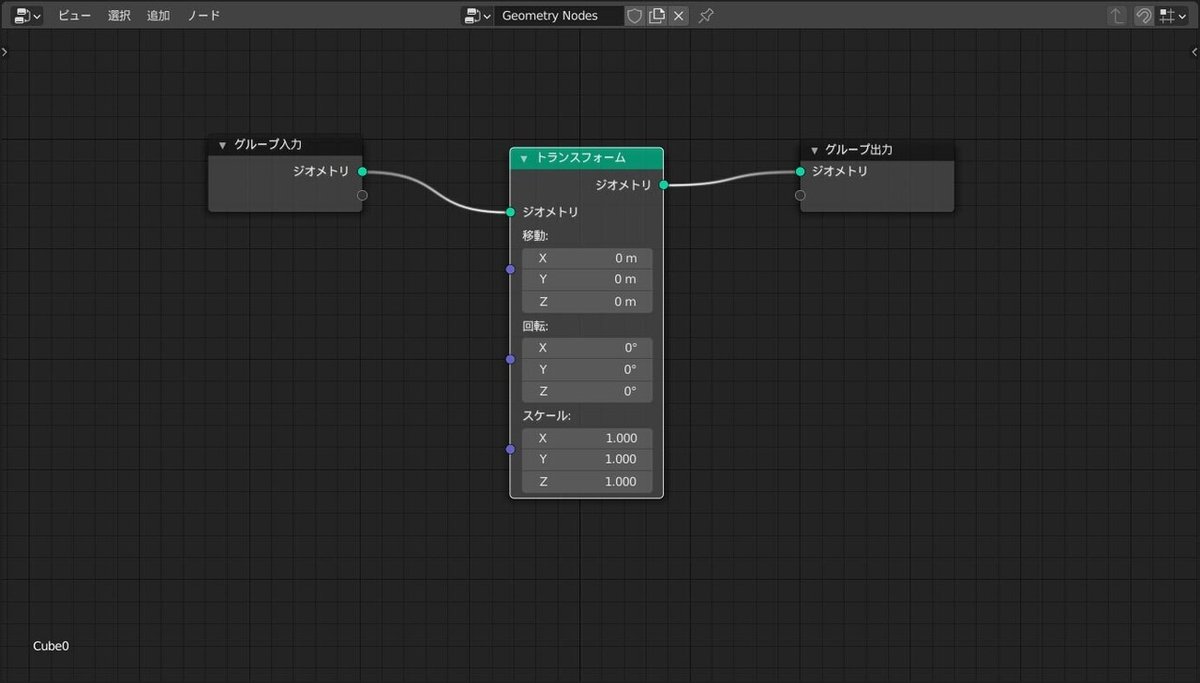This screenshot has width=1200, height=683.
Task: Adjust the スケール X value field
Action: click(587, 438)
